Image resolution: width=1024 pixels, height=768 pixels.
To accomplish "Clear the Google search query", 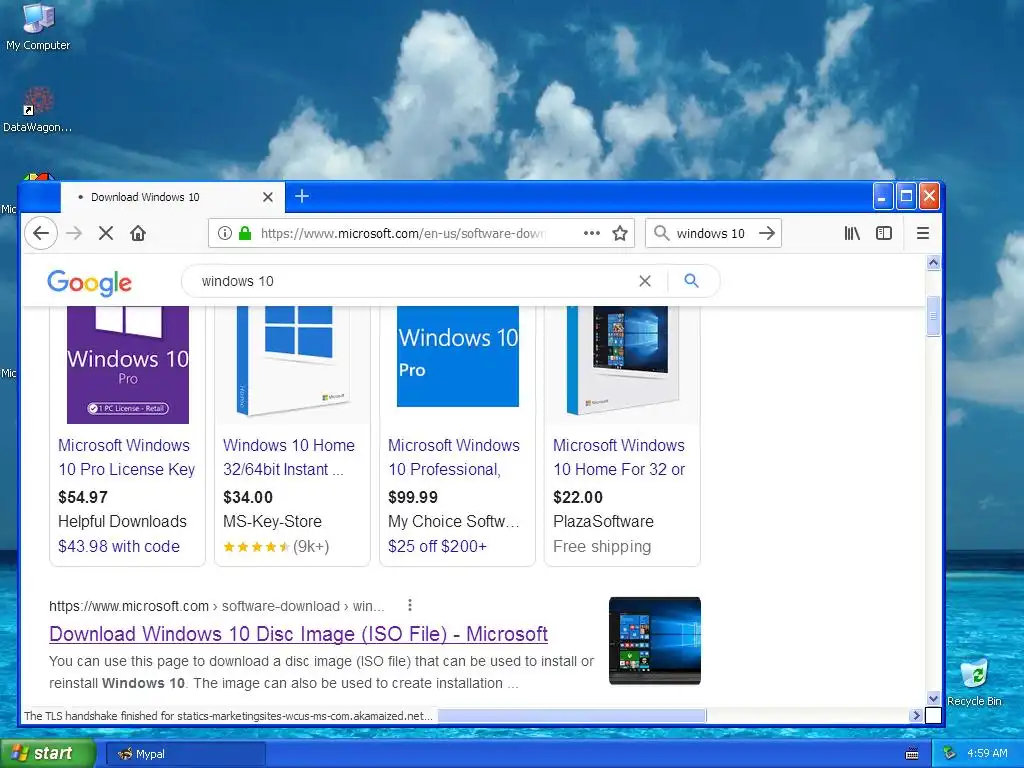I will pos(645,281).
